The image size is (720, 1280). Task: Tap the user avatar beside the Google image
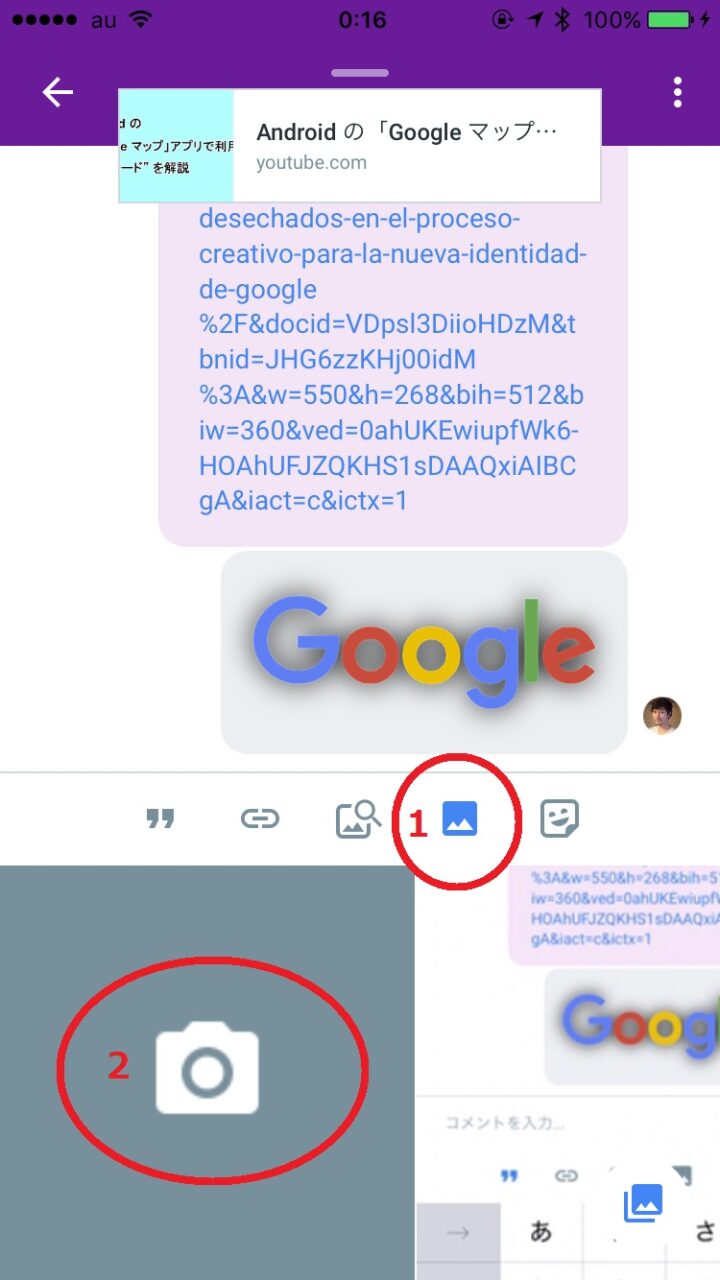tap(662, 716)
